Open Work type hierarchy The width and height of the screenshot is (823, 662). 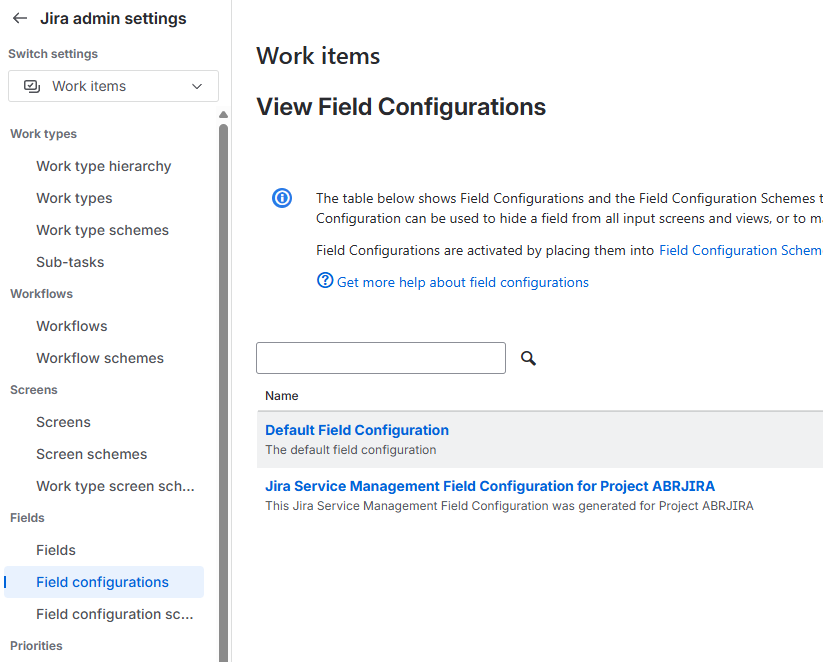point(103,166)
